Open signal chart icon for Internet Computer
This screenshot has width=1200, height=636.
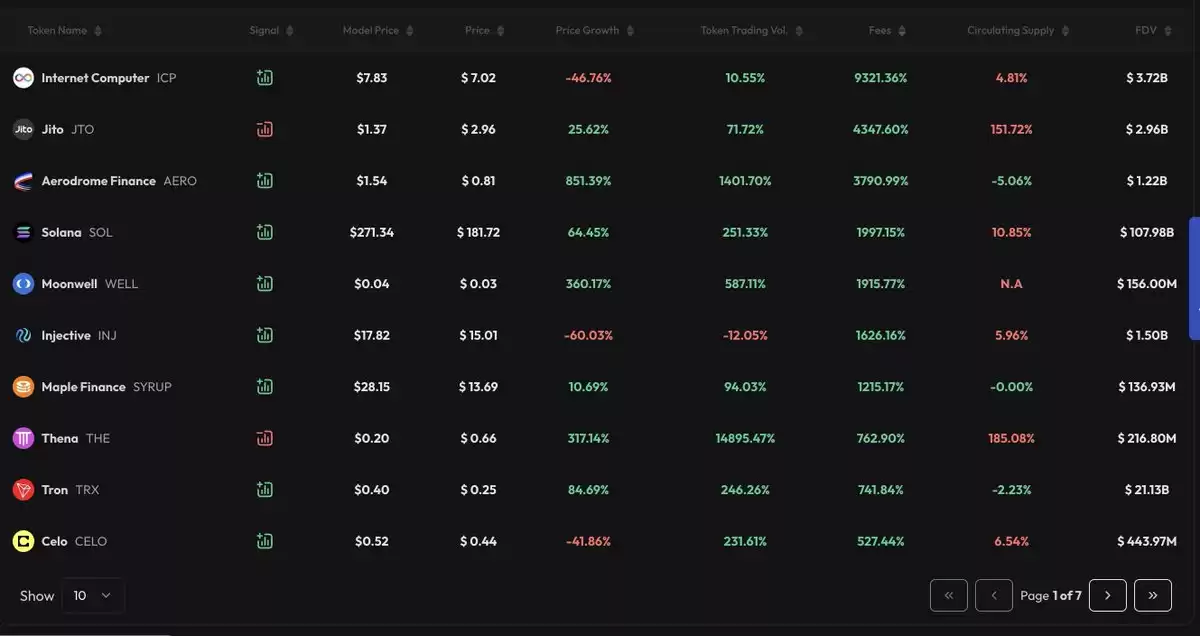(264, 77)
